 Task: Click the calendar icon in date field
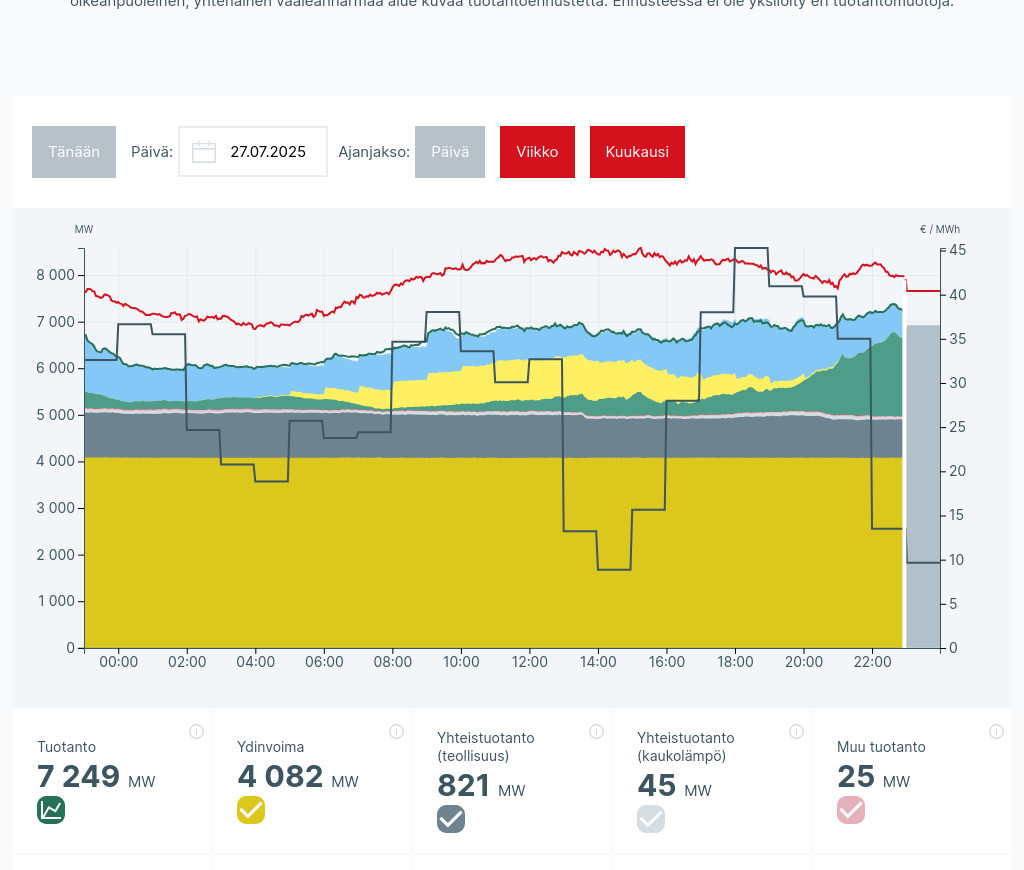point(204,152)
